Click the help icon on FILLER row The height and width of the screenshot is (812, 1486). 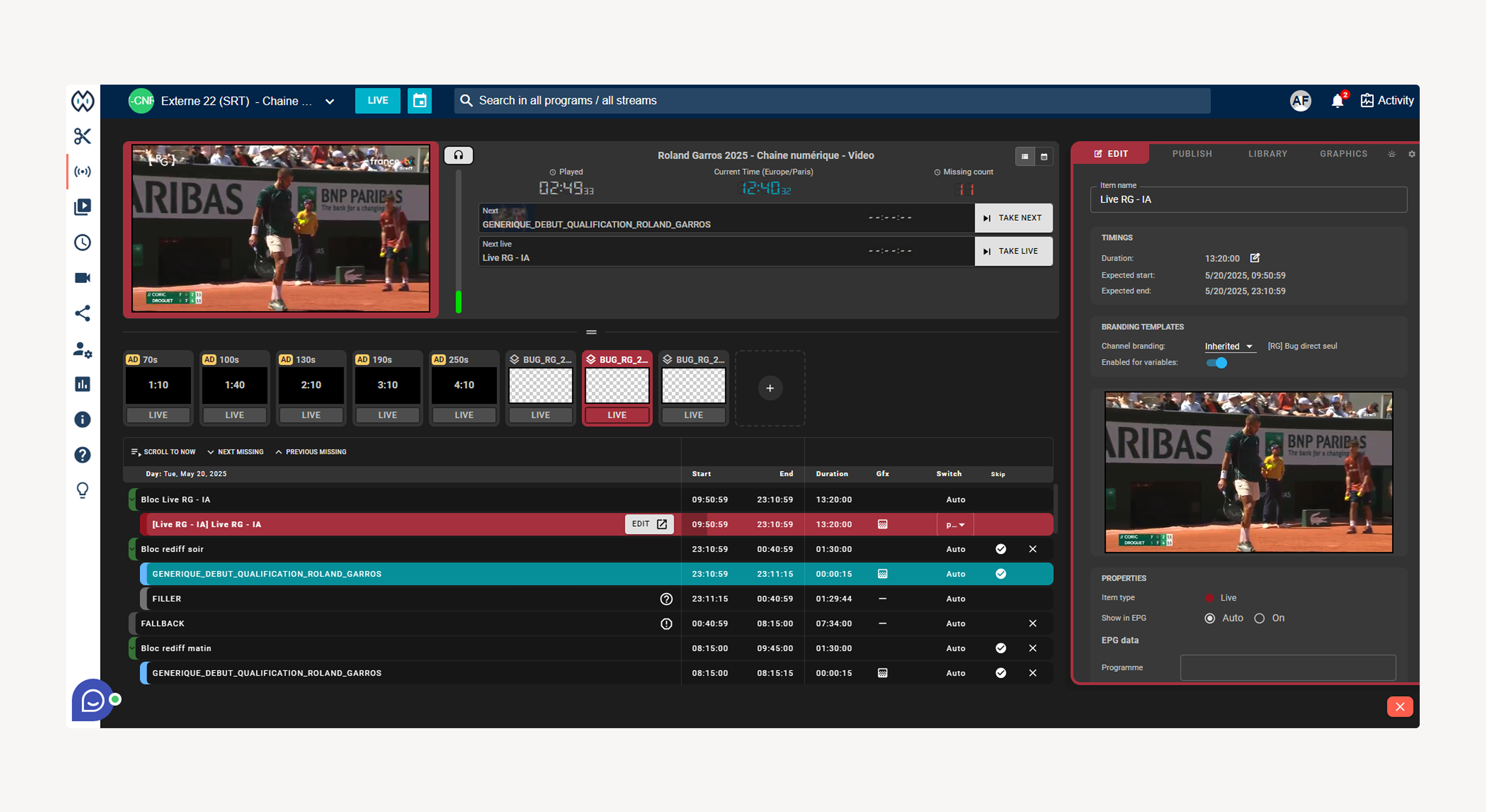(666, 598)
